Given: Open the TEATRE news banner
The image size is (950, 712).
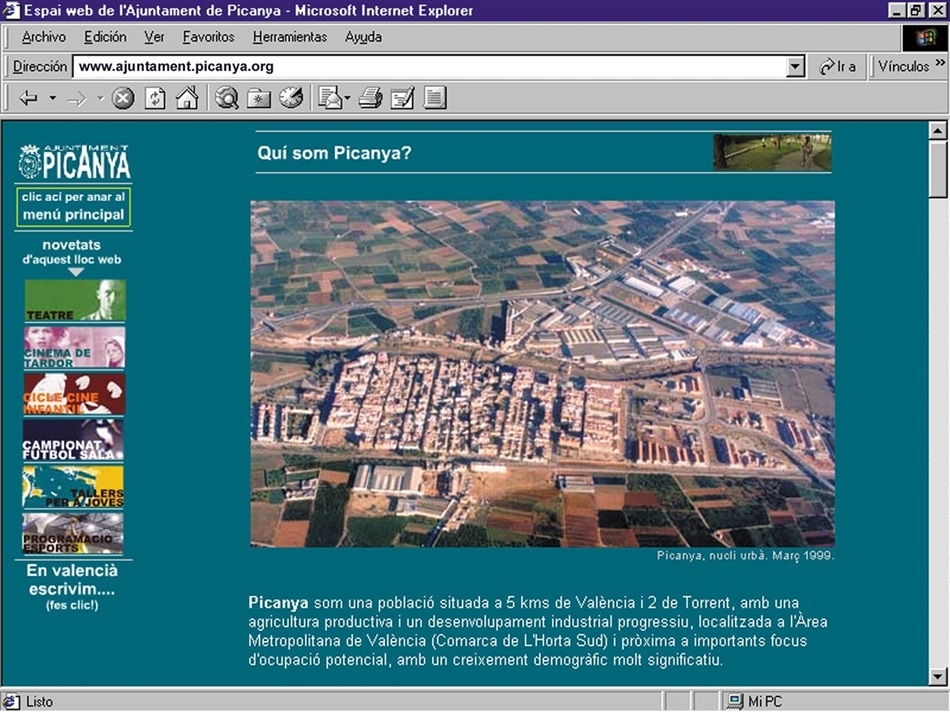Looking at the screenshot, I should click(x=74, y=300).
